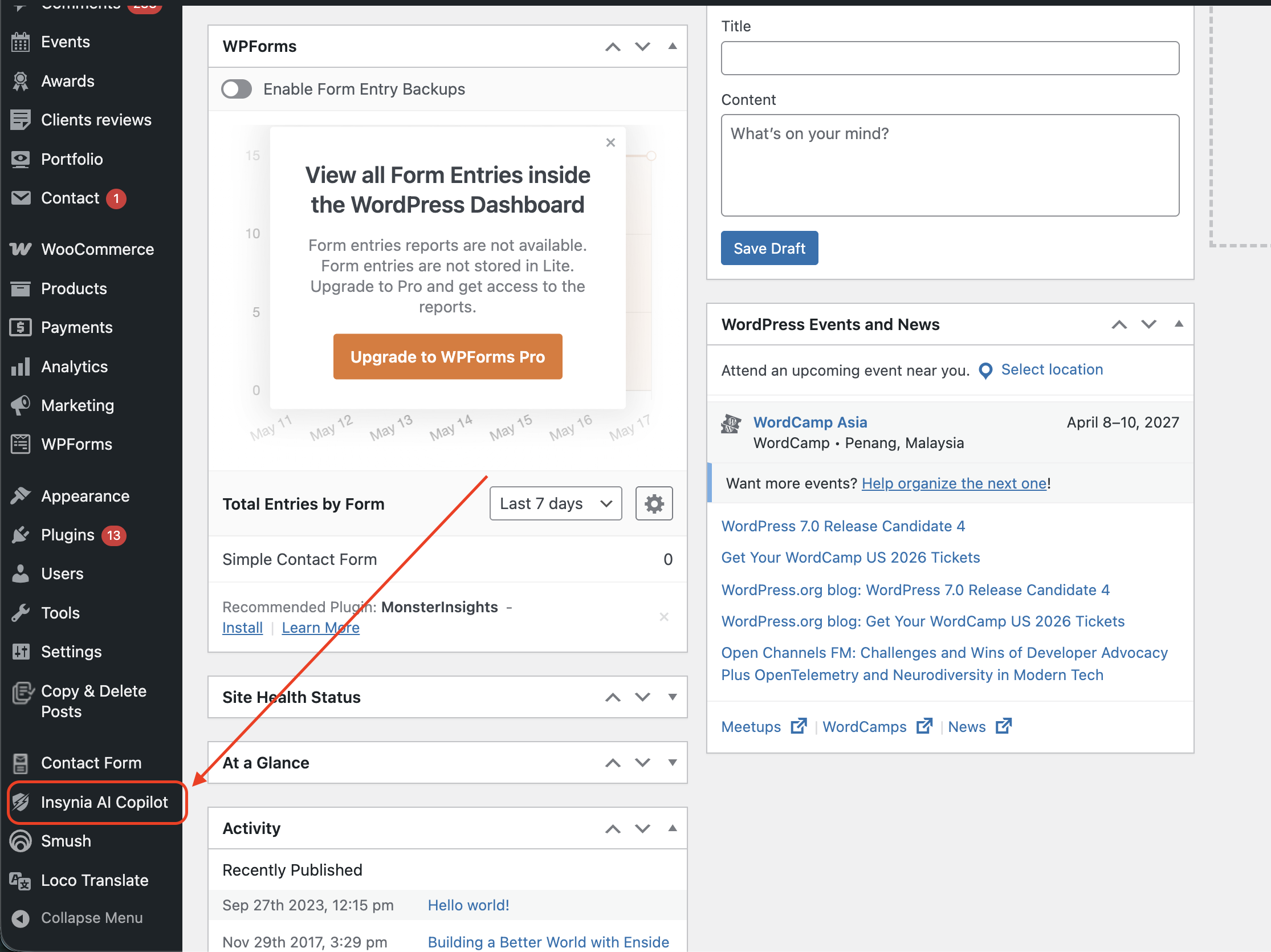Click the Analytics bar chart icon
This screenshot has width=1271, height=952.
21,367
